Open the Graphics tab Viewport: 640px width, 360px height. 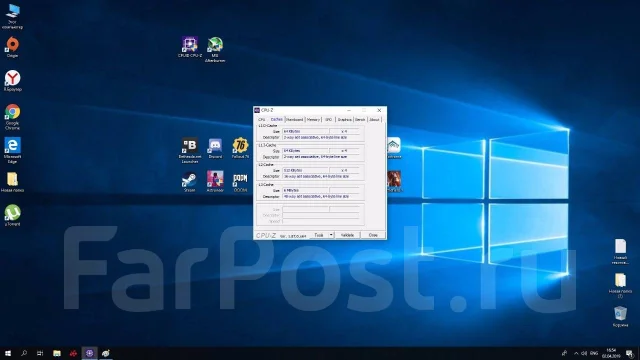point(344,120)
